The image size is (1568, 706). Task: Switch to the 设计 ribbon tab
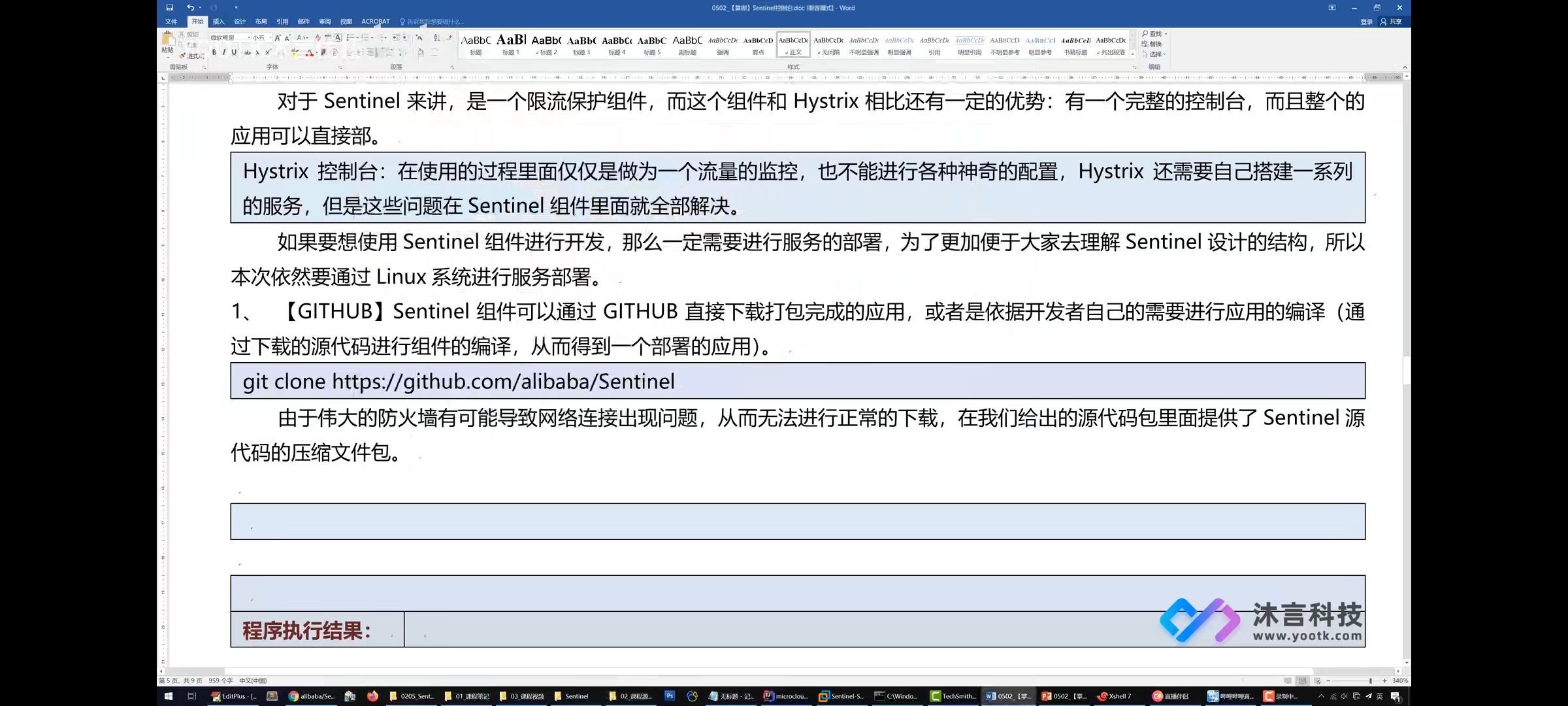point(240,22)
